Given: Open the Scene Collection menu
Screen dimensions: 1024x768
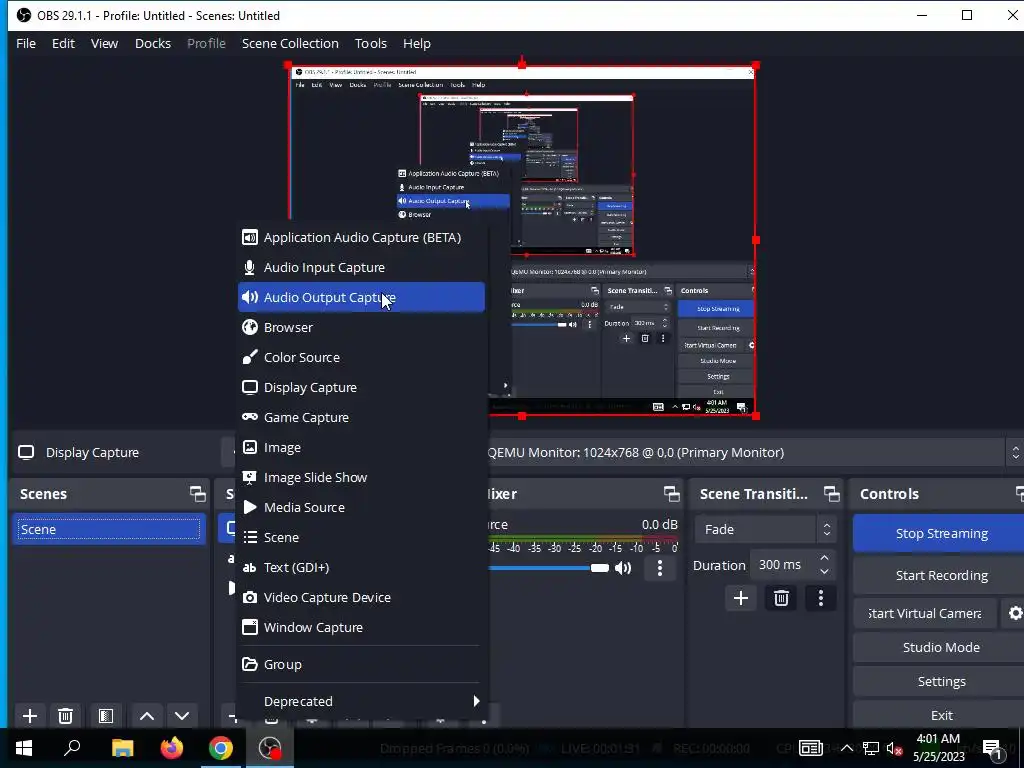Looking at the screenshot, I should point(290,44).
